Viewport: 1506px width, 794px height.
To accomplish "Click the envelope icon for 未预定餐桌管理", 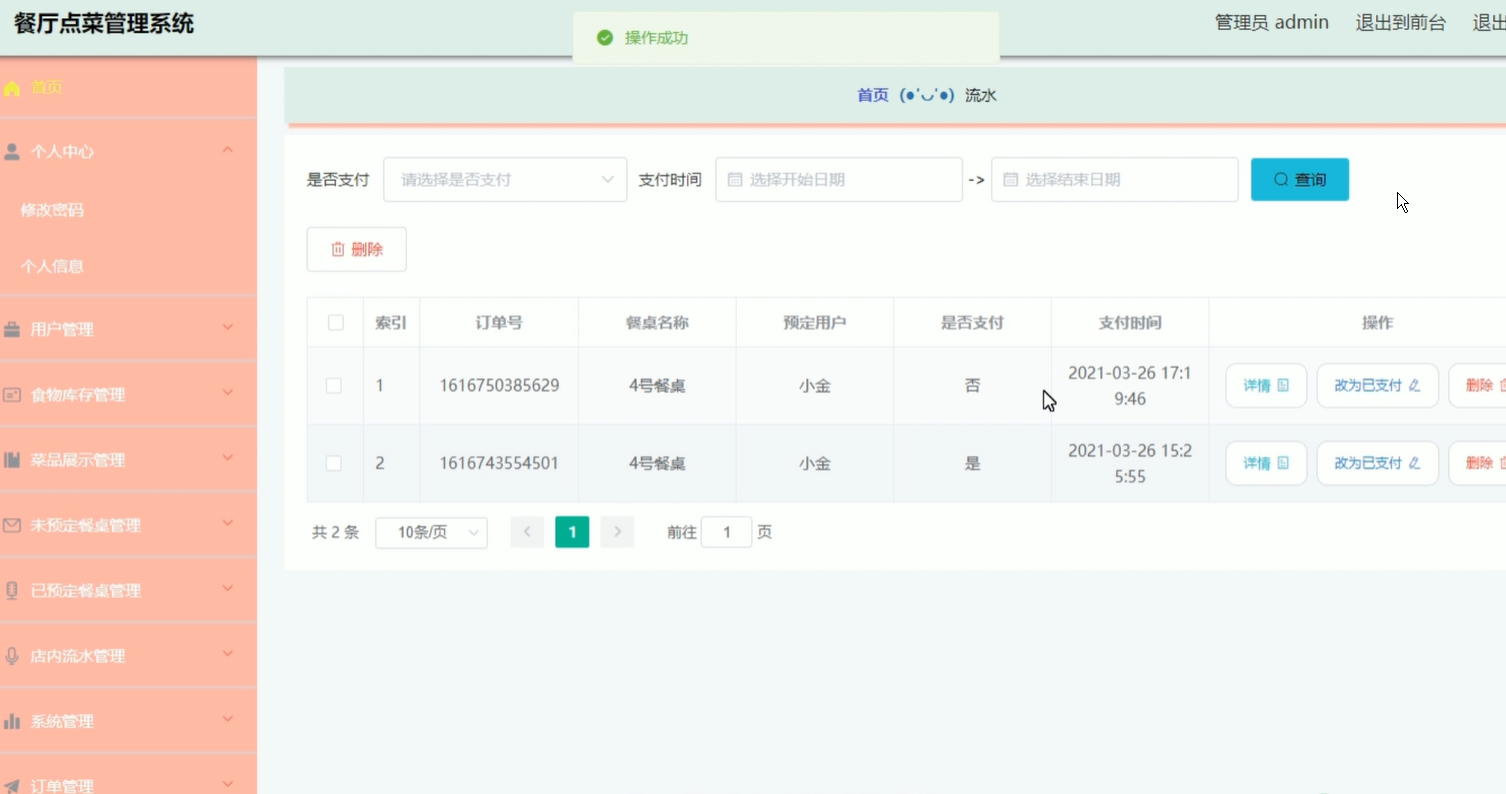I will (12, 525).
